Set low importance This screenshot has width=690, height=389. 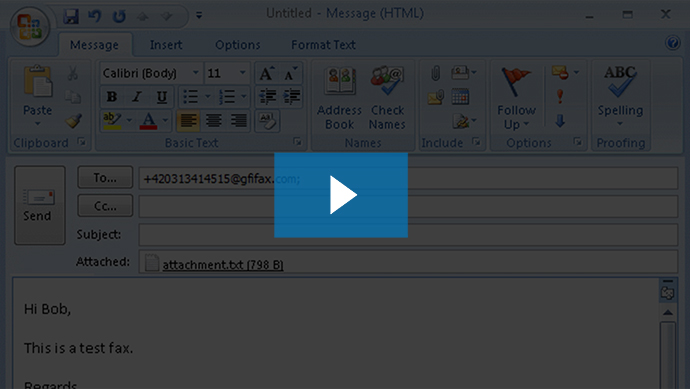560,121
